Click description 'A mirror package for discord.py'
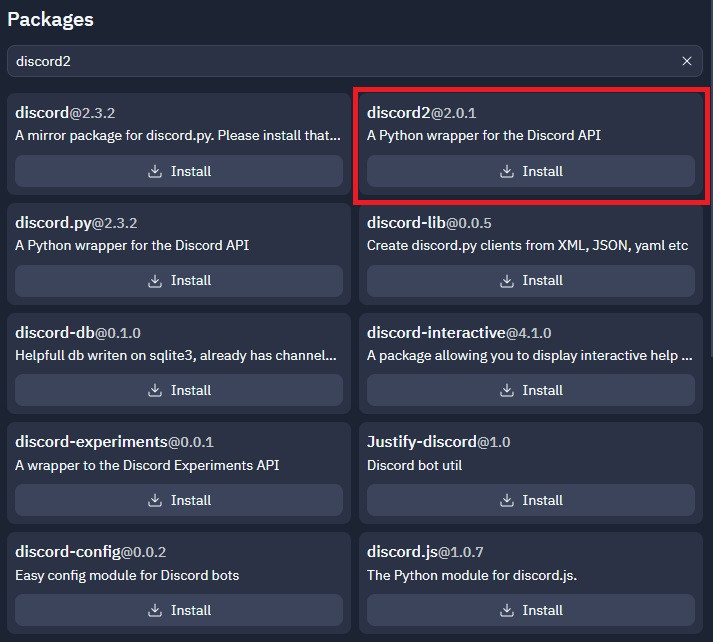 pyautogui.click(x=178, y=135)
